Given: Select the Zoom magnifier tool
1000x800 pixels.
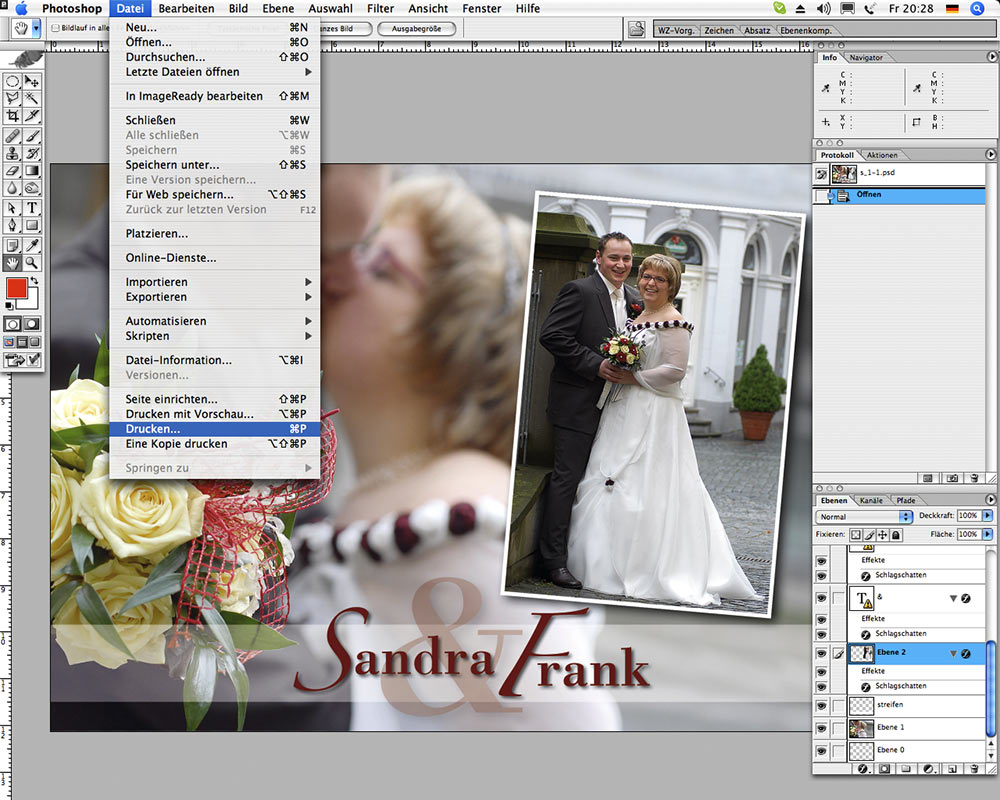Looking at the screenshot, I should point(32,263).
